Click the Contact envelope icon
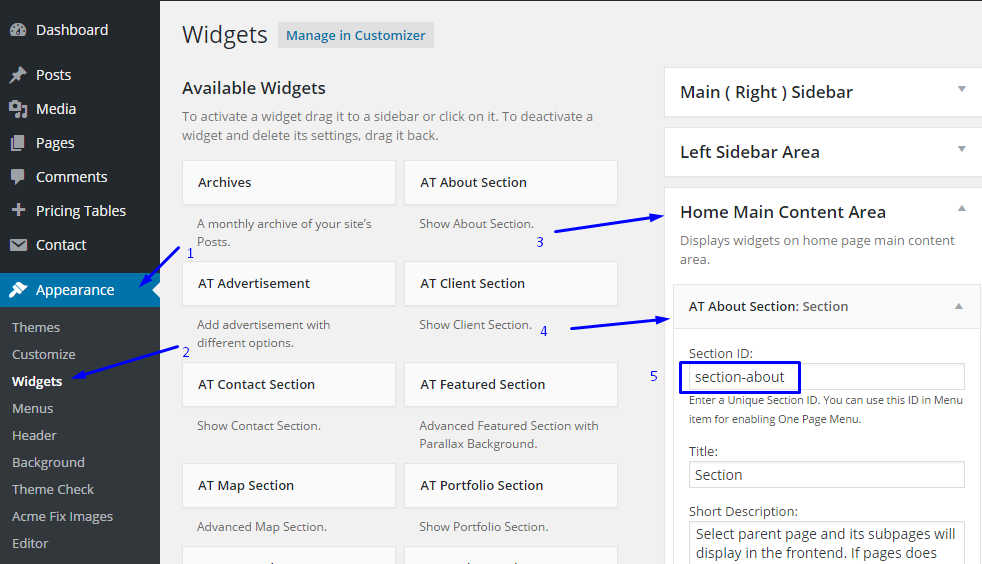 pos(18,244)
